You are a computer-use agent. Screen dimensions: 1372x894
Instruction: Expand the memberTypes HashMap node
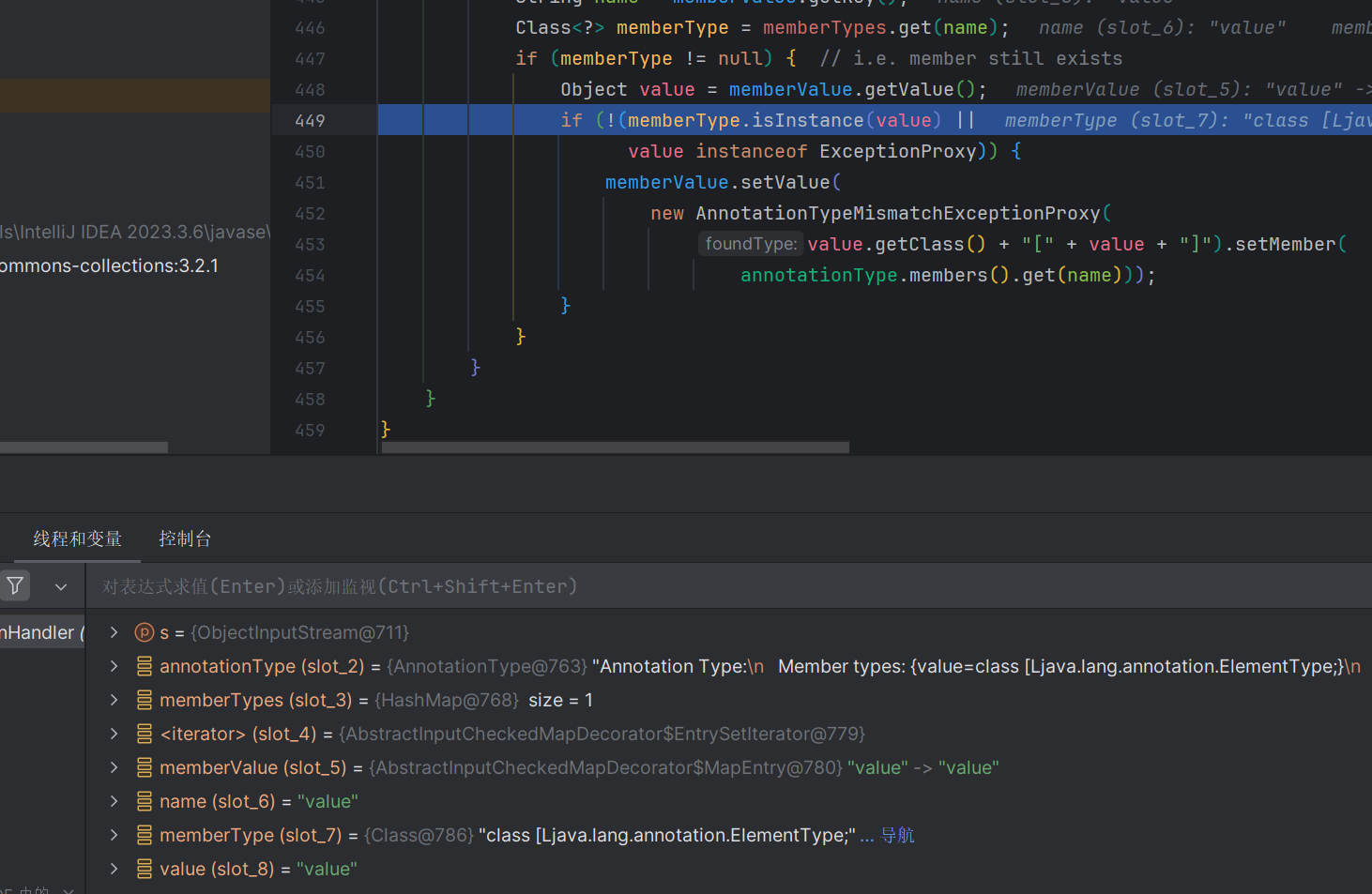tap(114, 701)
